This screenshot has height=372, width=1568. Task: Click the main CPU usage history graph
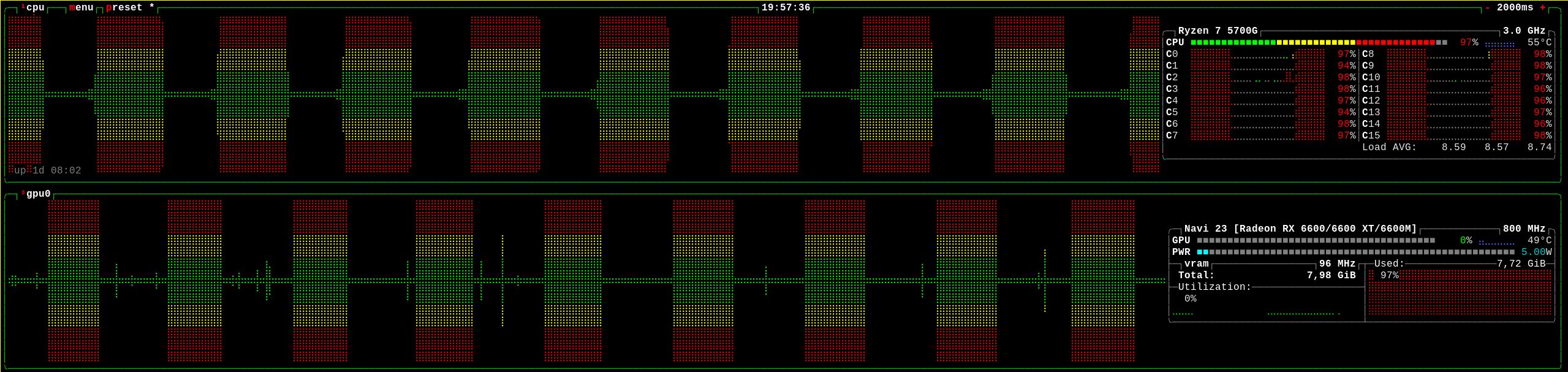click(583, 94)
